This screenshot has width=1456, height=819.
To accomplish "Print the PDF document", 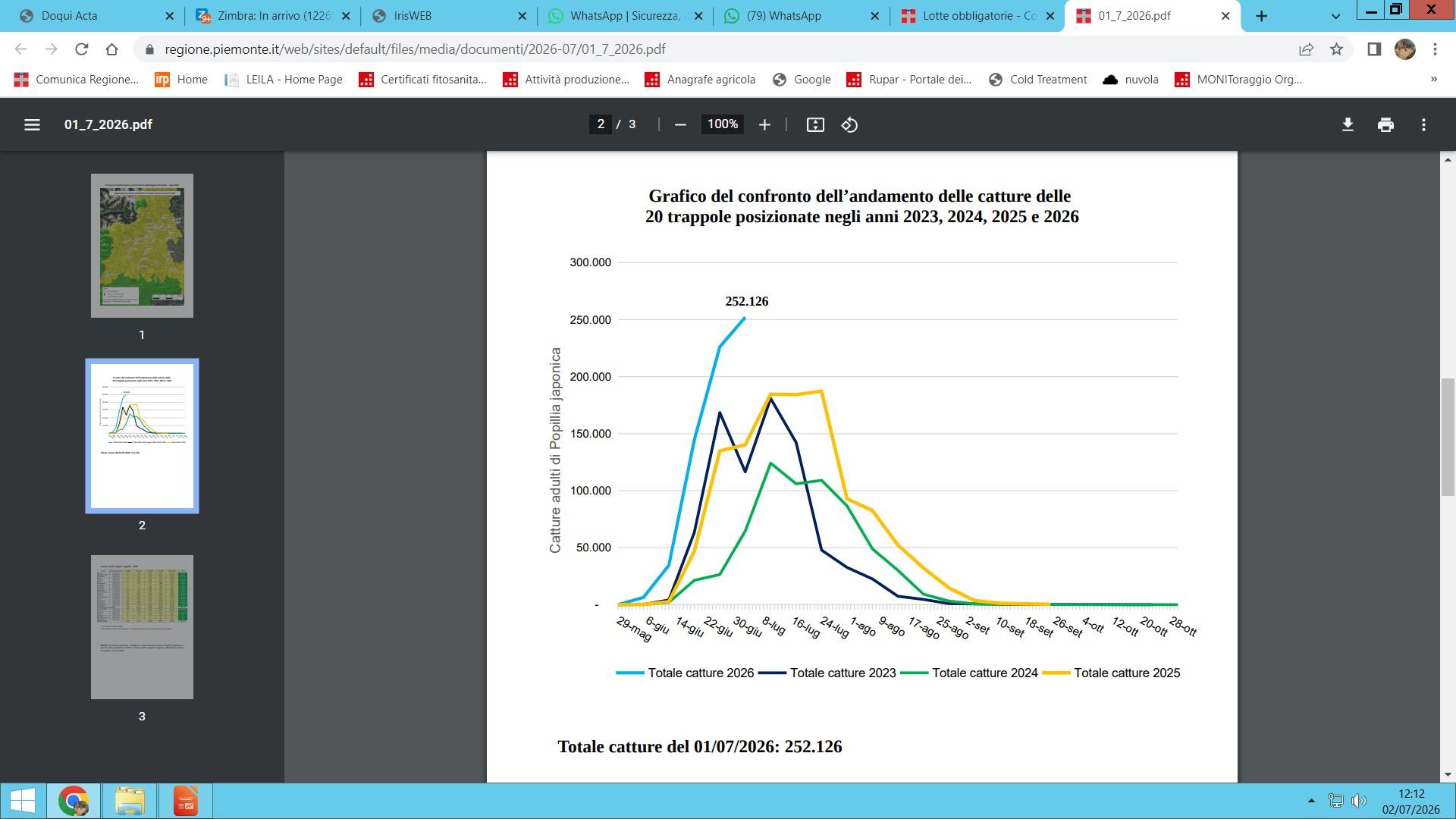I will point(1385,124).
